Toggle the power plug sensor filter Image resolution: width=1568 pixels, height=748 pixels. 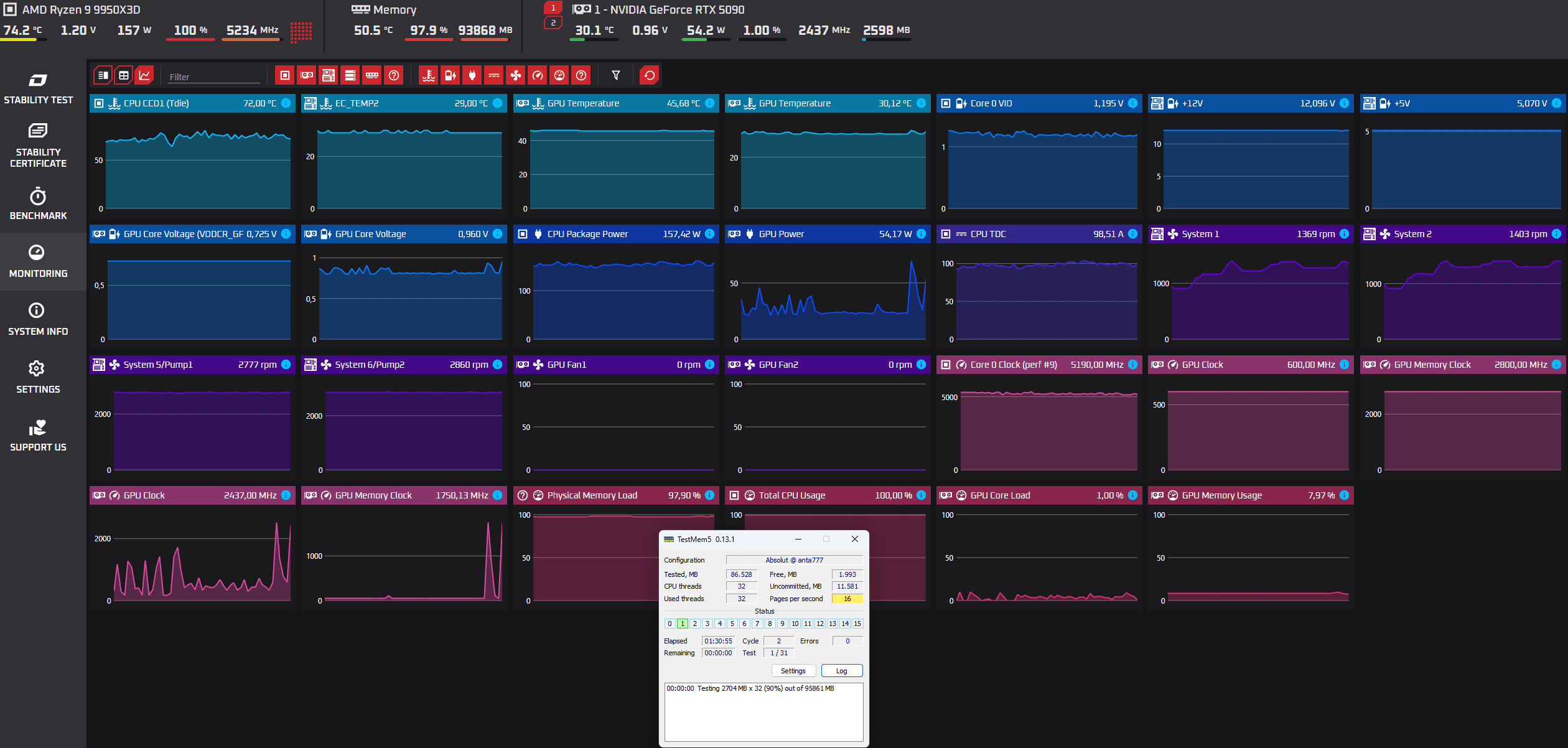coord(472,75)
